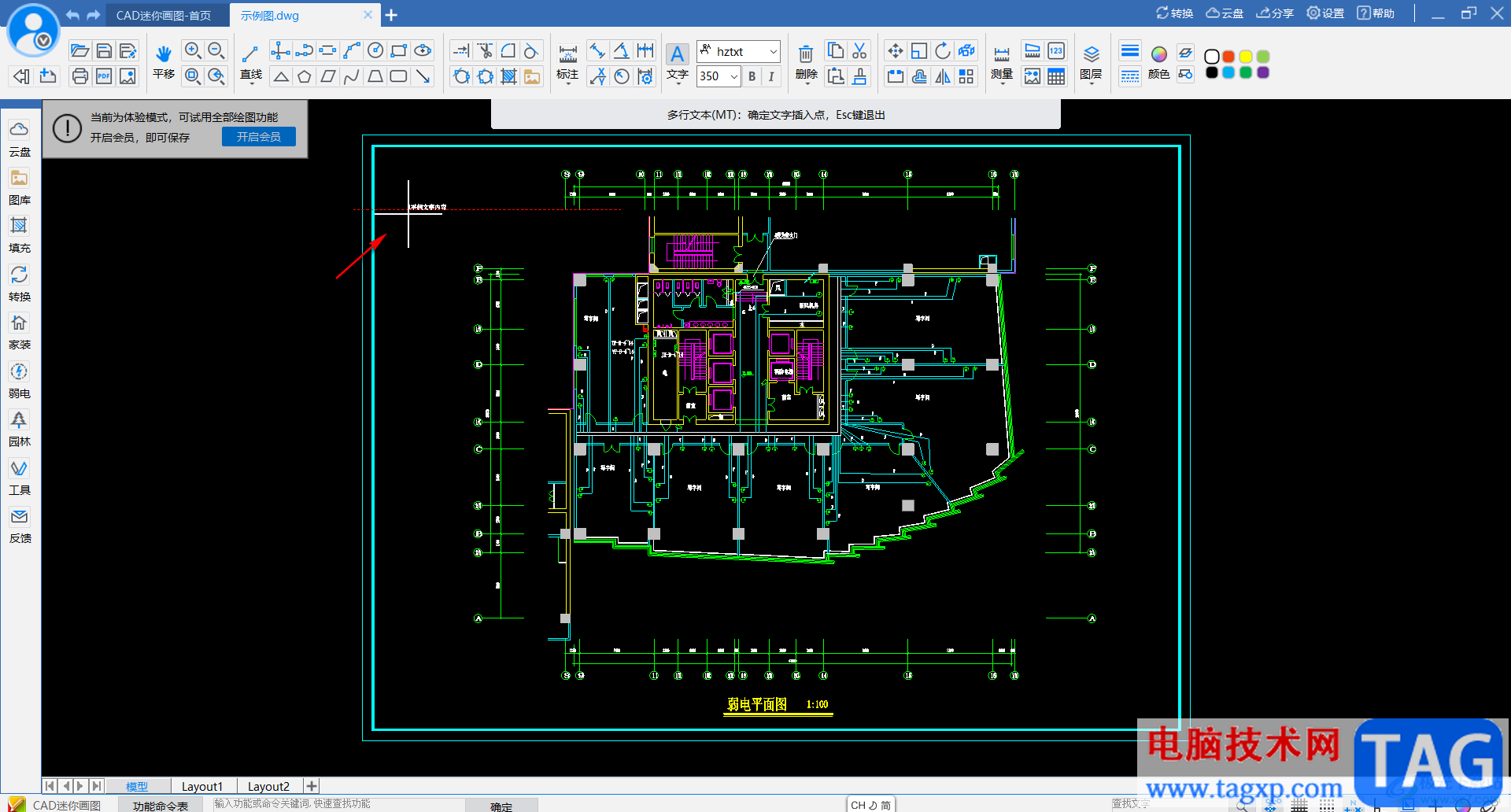Pick the red color swatch
The height and width of the screenshot is (812, 1511).
click(x=1228, y=57)
